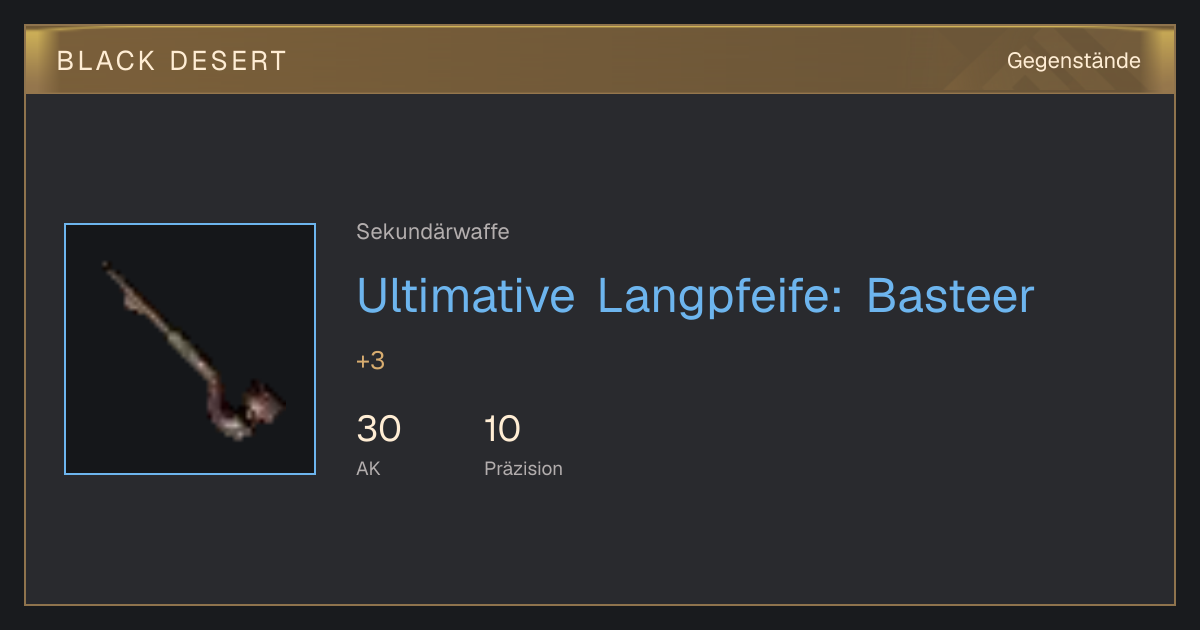Select the Ultimative Langpfeife: Basteer title
This screenshot has width=1200, height=630.
tap(695, 296)
